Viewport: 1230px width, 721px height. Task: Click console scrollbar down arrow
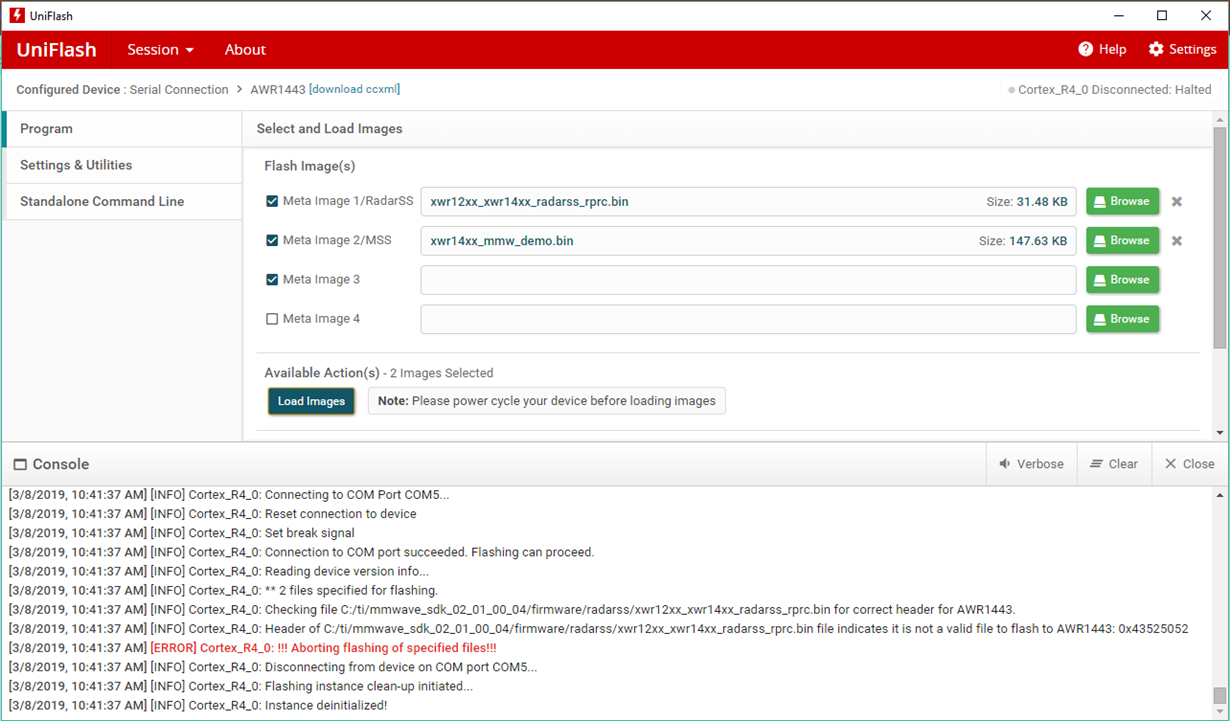[1219, 712]
